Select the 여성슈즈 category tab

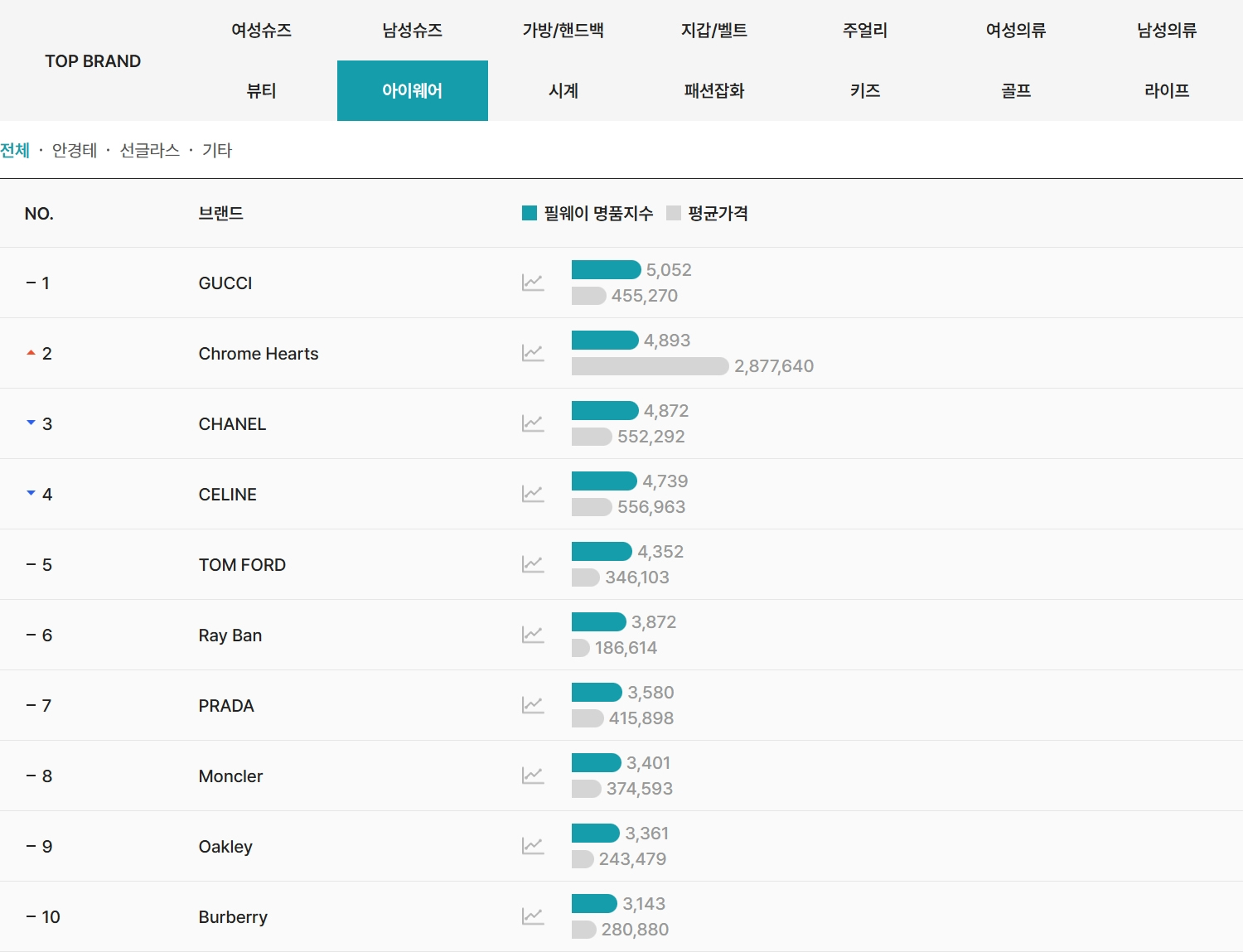pos(261,31)
